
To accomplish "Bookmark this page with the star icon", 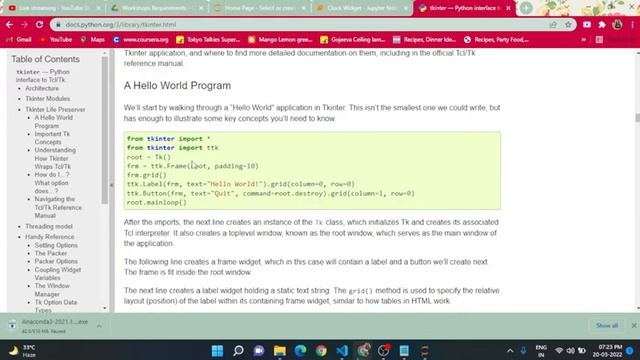I will (568, 24).
